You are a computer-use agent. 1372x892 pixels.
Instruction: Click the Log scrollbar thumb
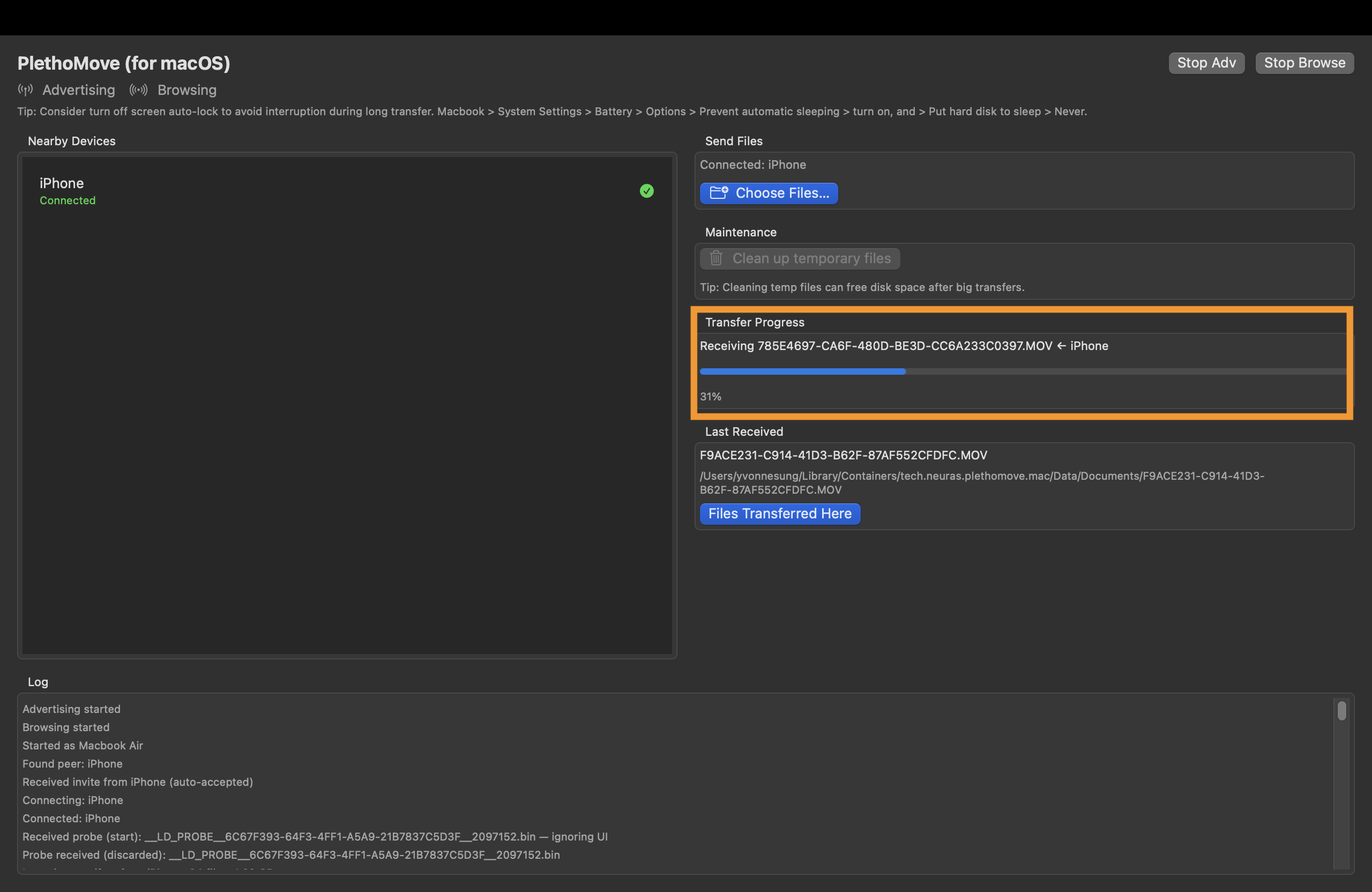tap(1341, 710)
